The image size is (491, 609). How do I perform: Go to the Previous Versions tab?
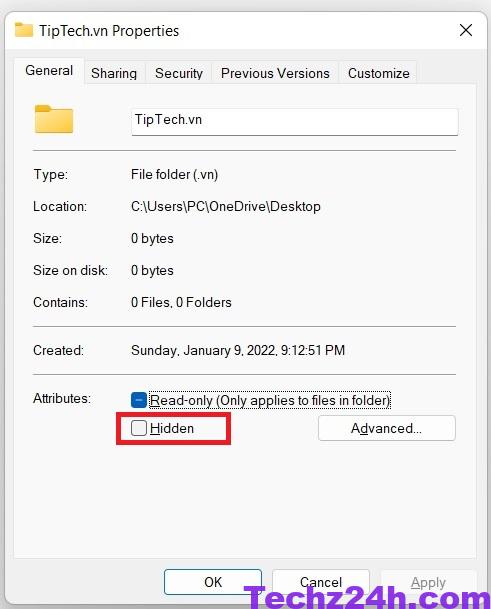275,73
